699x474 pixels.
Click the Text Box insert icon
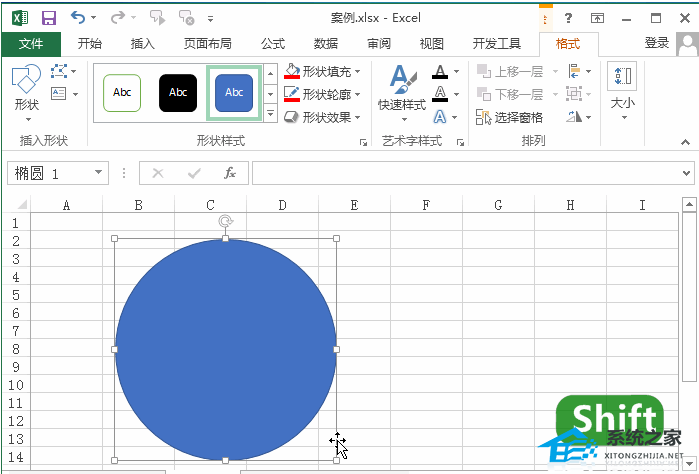(59, 94)
